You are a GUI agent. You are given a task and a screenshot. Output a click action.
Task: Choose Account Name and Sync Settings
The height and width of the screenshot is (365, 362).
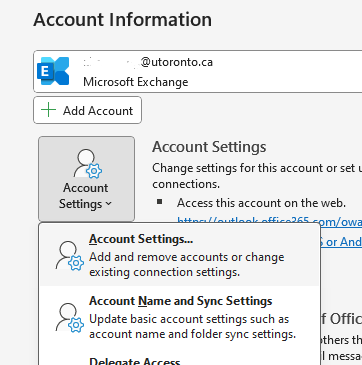[x=180, y=317]
